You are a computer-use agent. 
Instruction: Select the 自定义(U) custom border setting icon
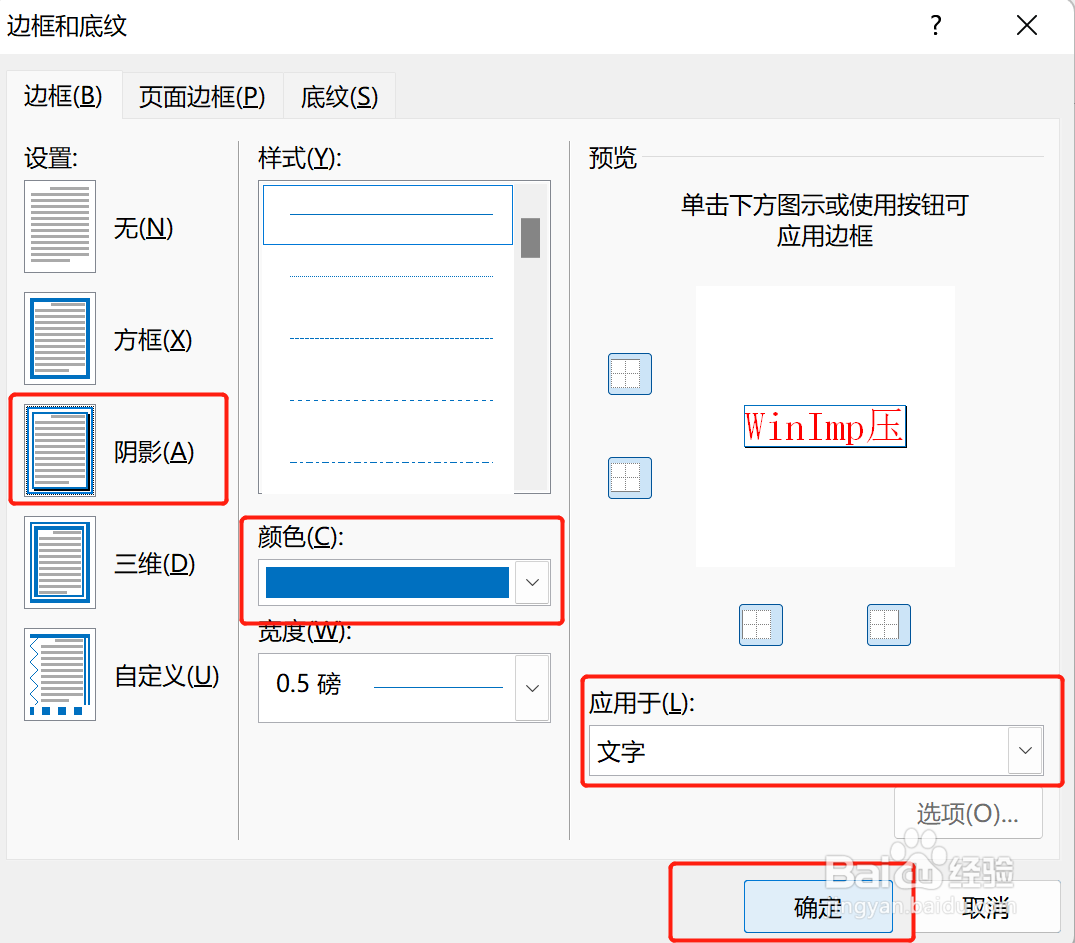(x=60, y=675)
